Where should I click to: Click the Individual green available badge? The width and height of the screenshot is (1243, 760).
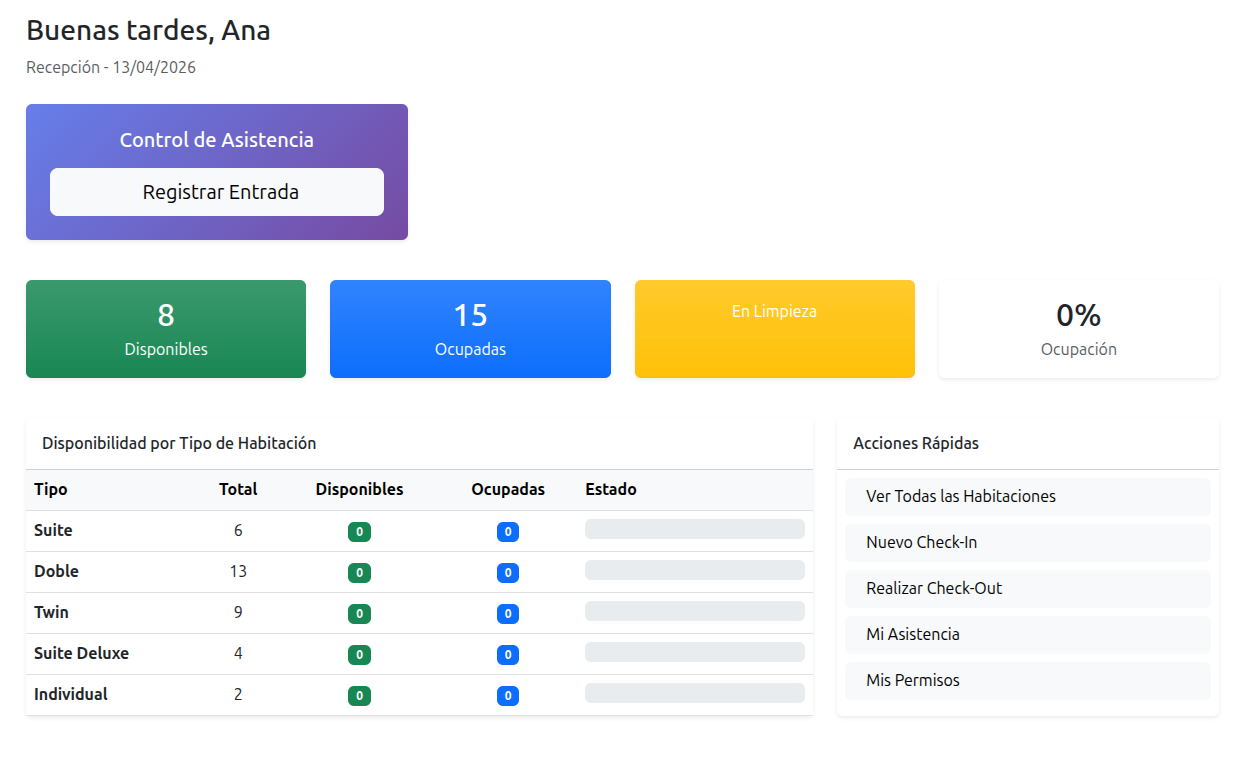359,696
